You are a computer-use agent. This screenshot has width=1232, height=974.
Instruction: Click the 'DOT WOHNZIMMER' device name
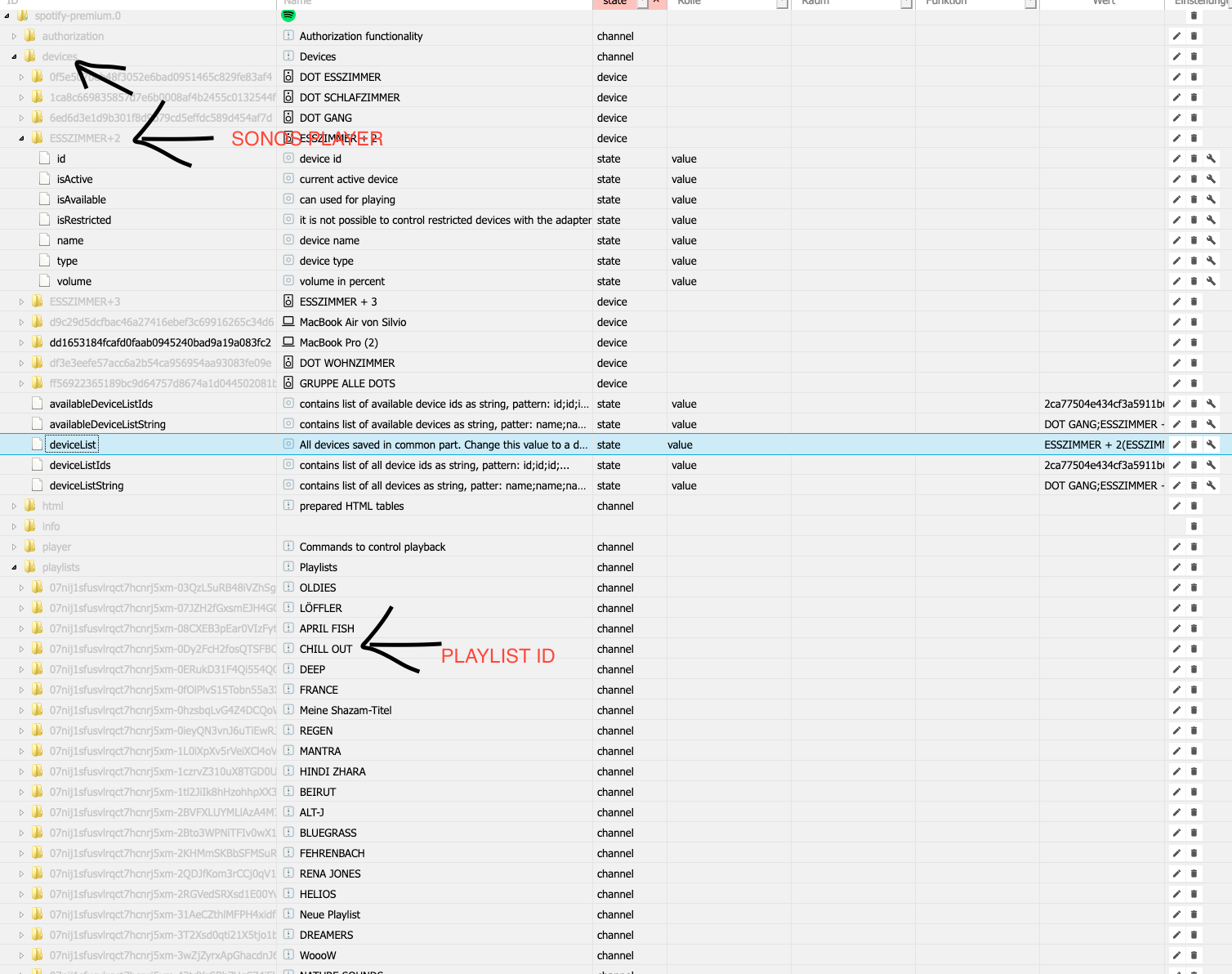(x=347, y=363)
